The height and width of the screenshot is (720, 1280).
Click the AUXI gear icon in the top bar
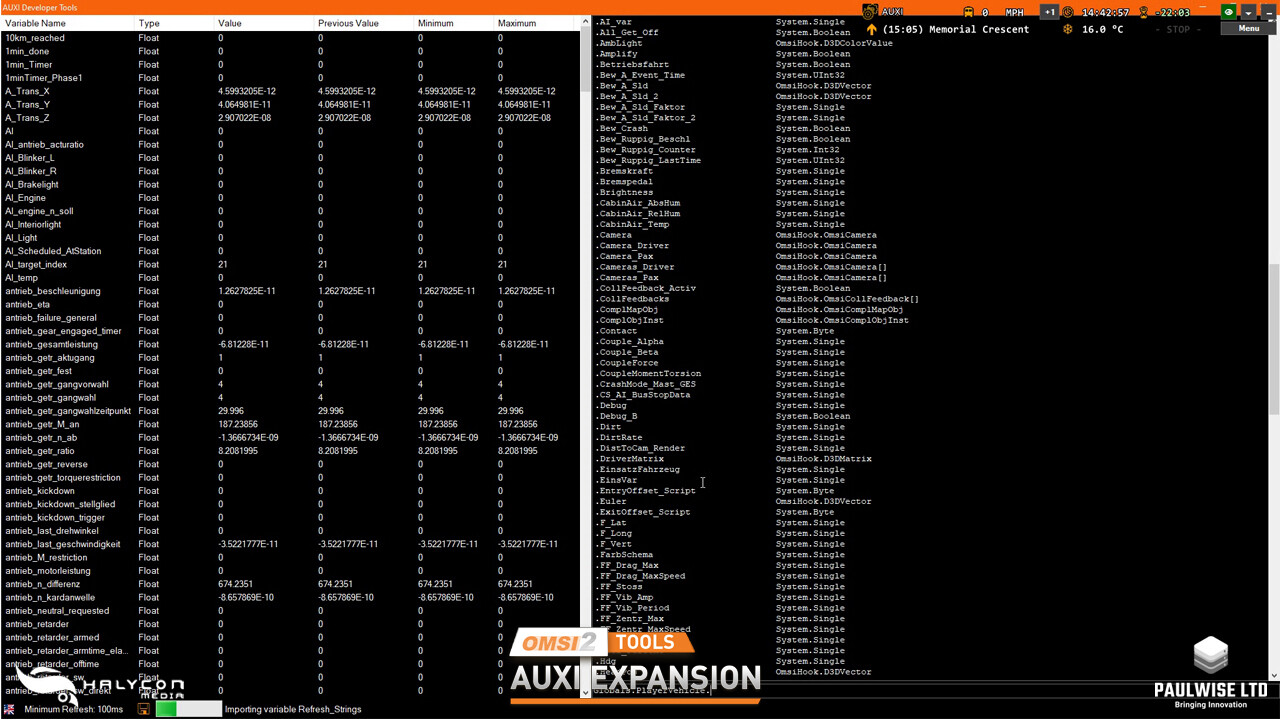click(868, 11)
